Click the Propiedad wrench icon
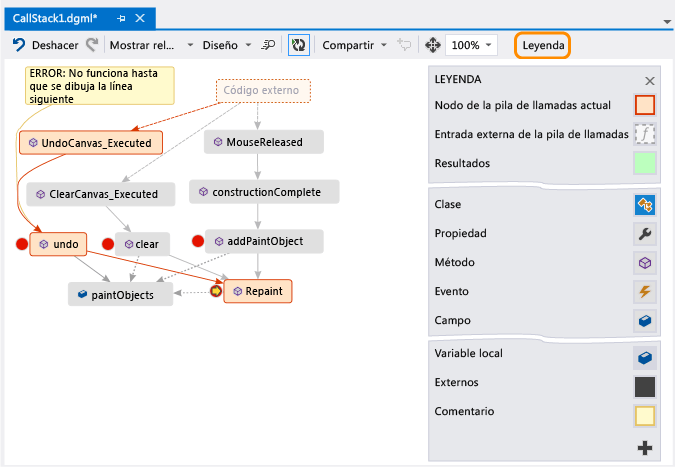This screenshot has width=675, height=467. coord(645,234)
